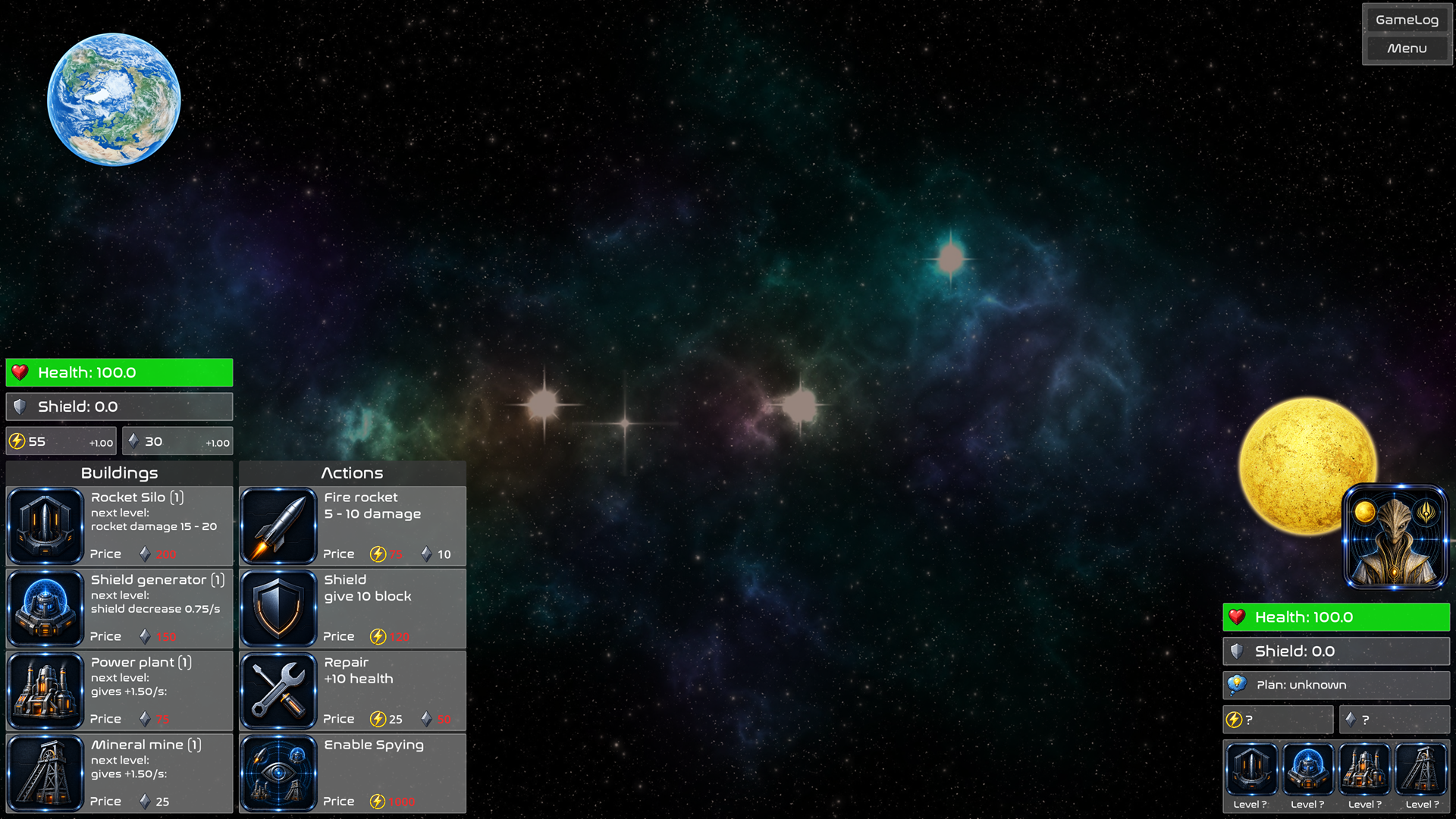Click the Enable Spying action text
This screenshot has width=1456, height=819.
click(374, 745)
